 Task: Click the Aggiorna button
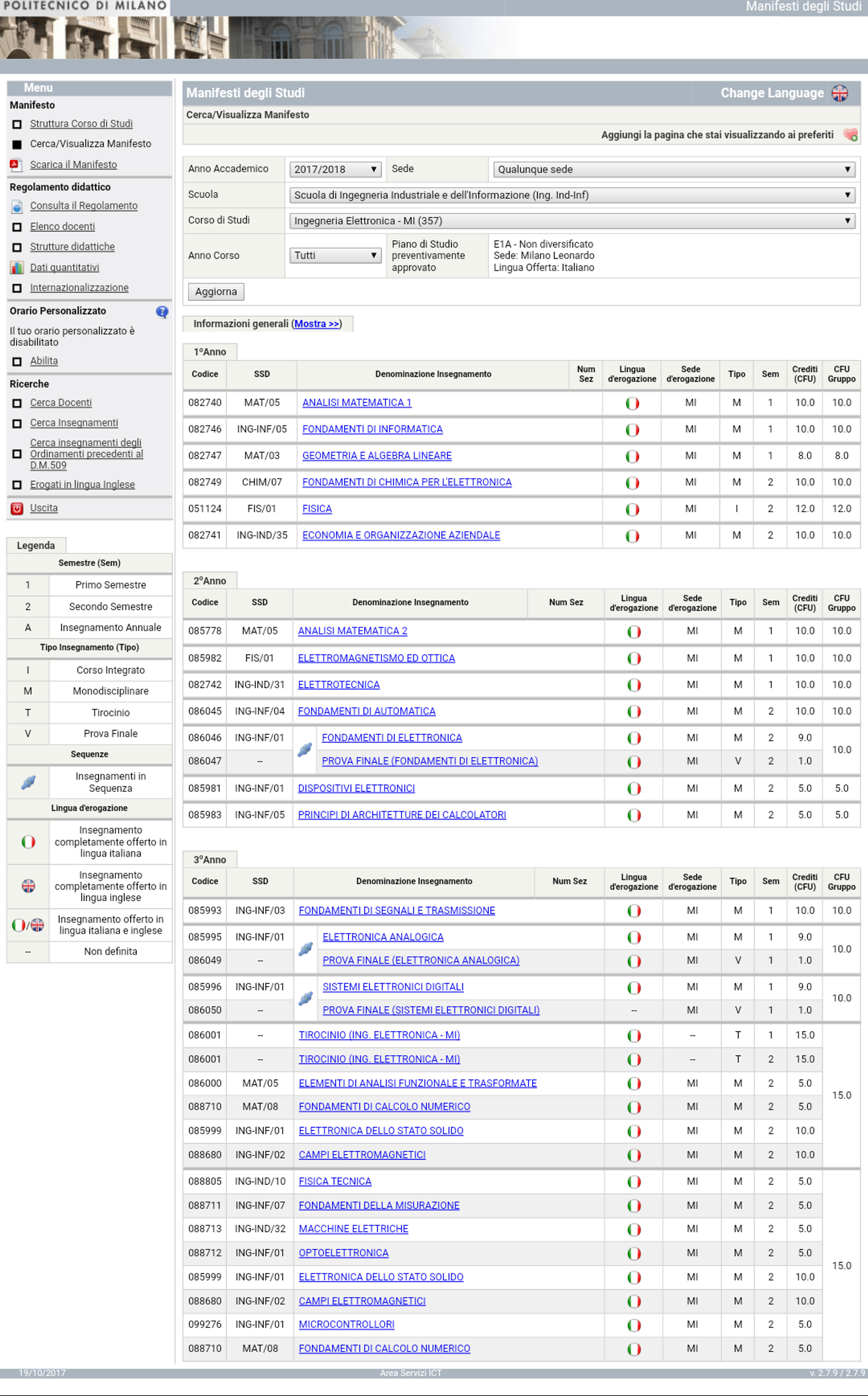pyautogui.click(x=216, y=292)
